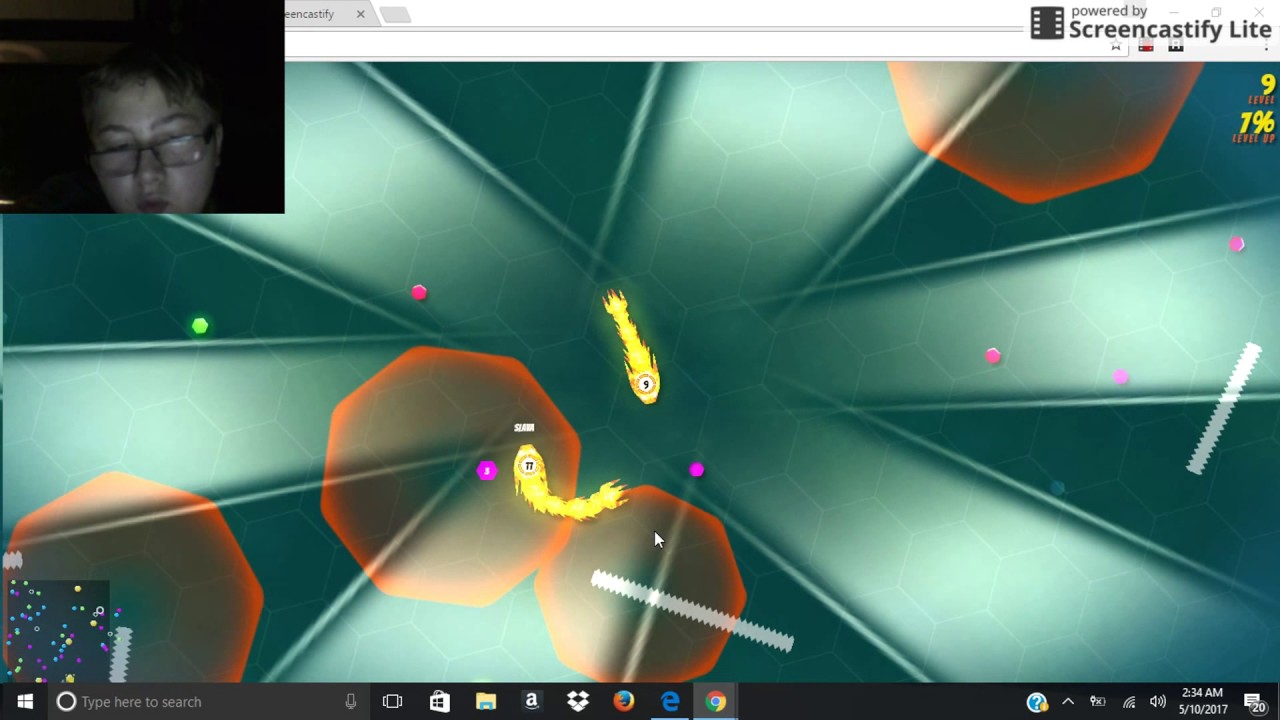Open the Get Help tray icon

pyautogui.click(x=1037, y=702)
